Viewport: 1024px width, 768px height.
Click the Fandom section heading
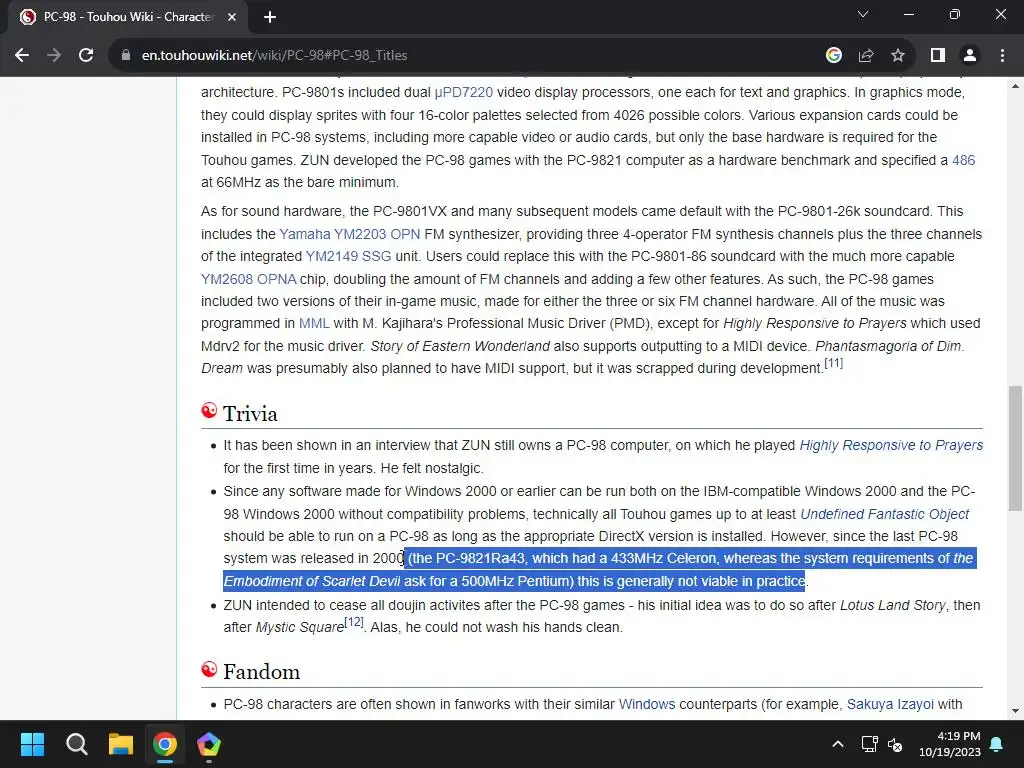pyautogui.click(x=261, y=671)
